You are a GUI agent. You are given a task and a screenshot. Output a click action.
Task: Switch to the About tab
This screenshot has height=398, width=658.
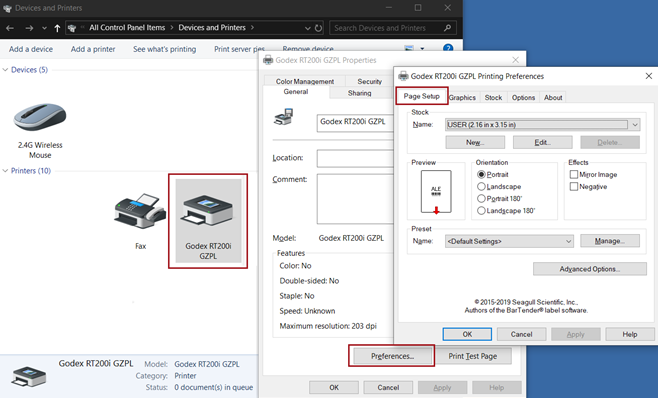pyautogui.click(x=553, y=97)
